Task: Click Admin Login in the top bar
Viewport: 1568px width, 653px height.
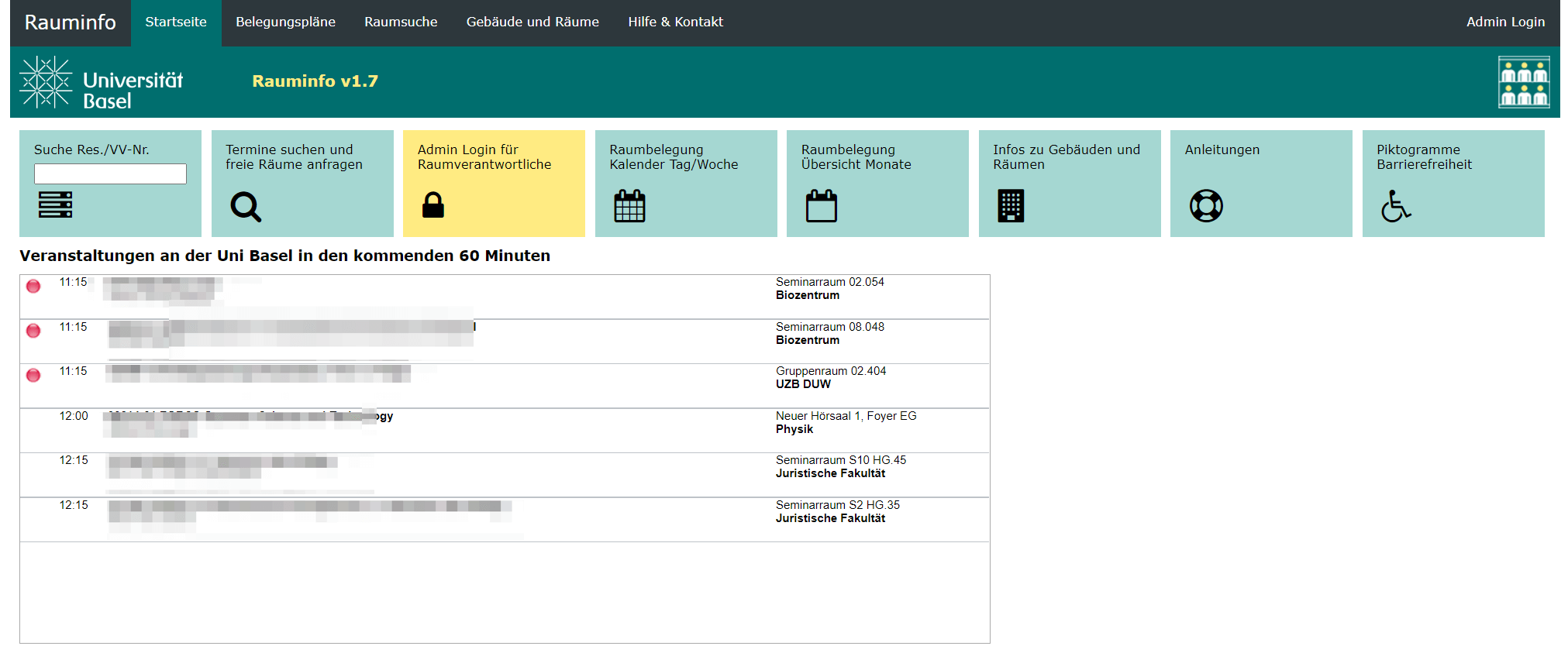Action: click(1504, 22)
